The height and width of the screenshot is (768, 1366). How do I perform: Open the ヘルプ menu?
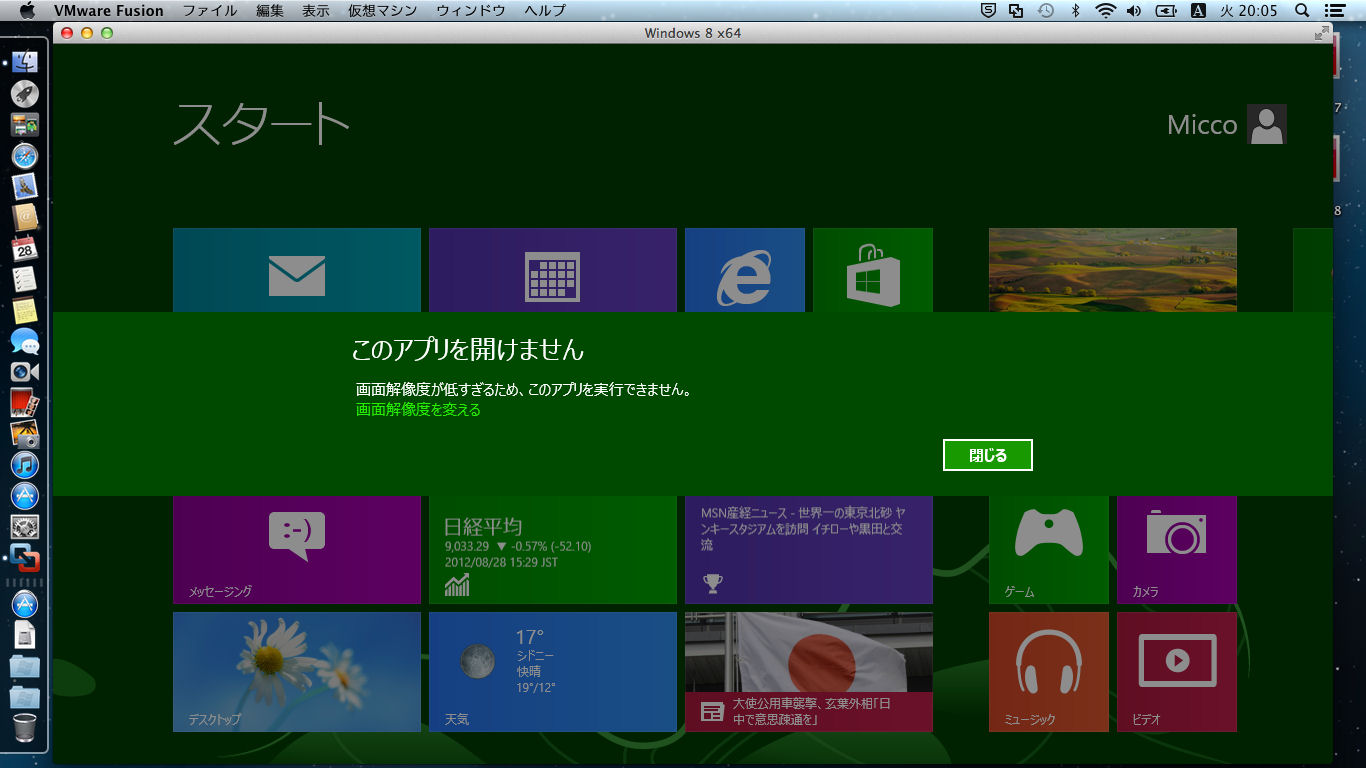tap(545, 10)
